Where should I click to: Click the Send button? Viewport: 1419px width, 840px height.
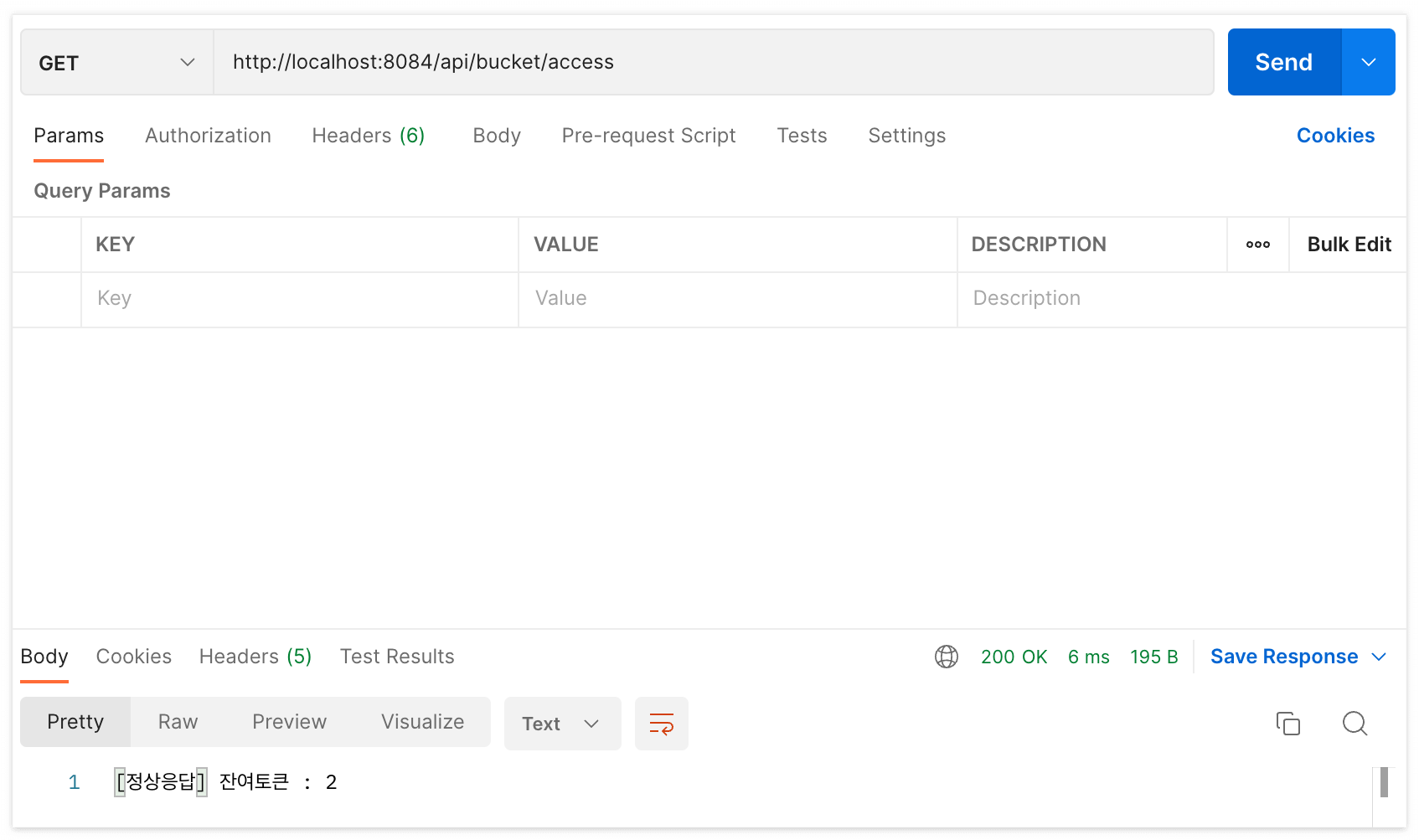pyautogui.click(x=1284, y=62)
